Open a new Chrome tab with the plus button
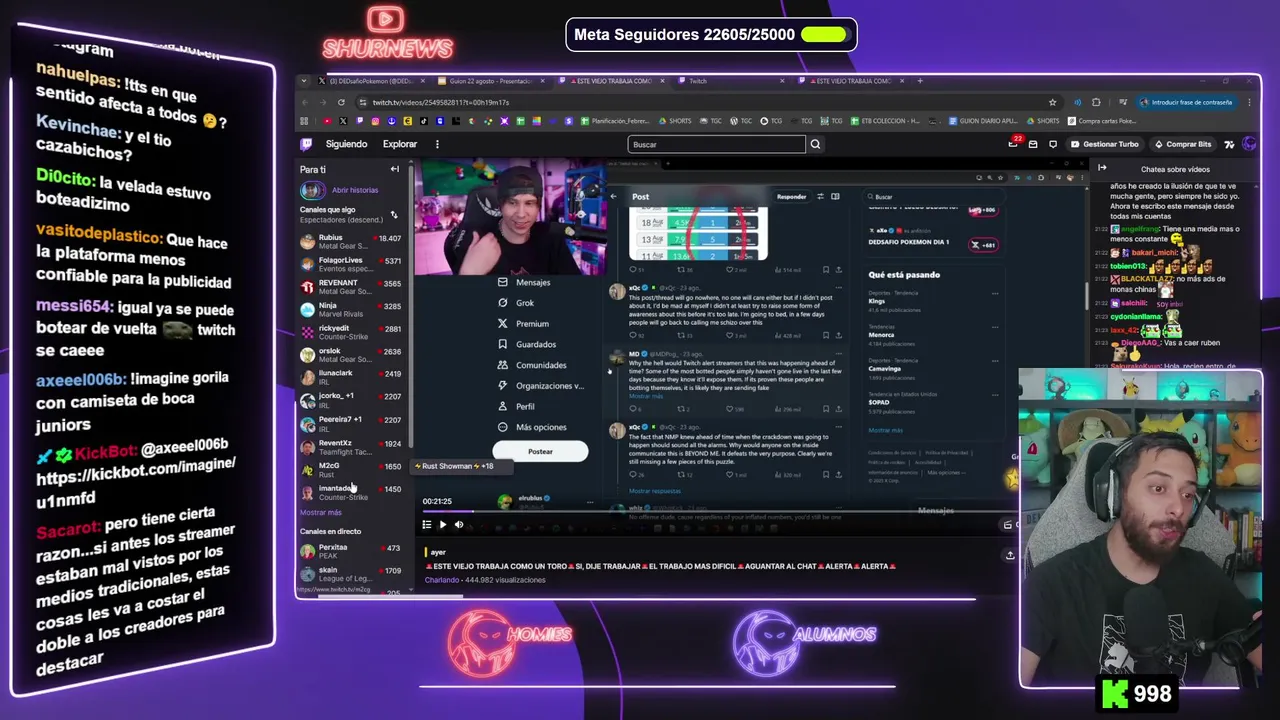 [x=920, y=81]
